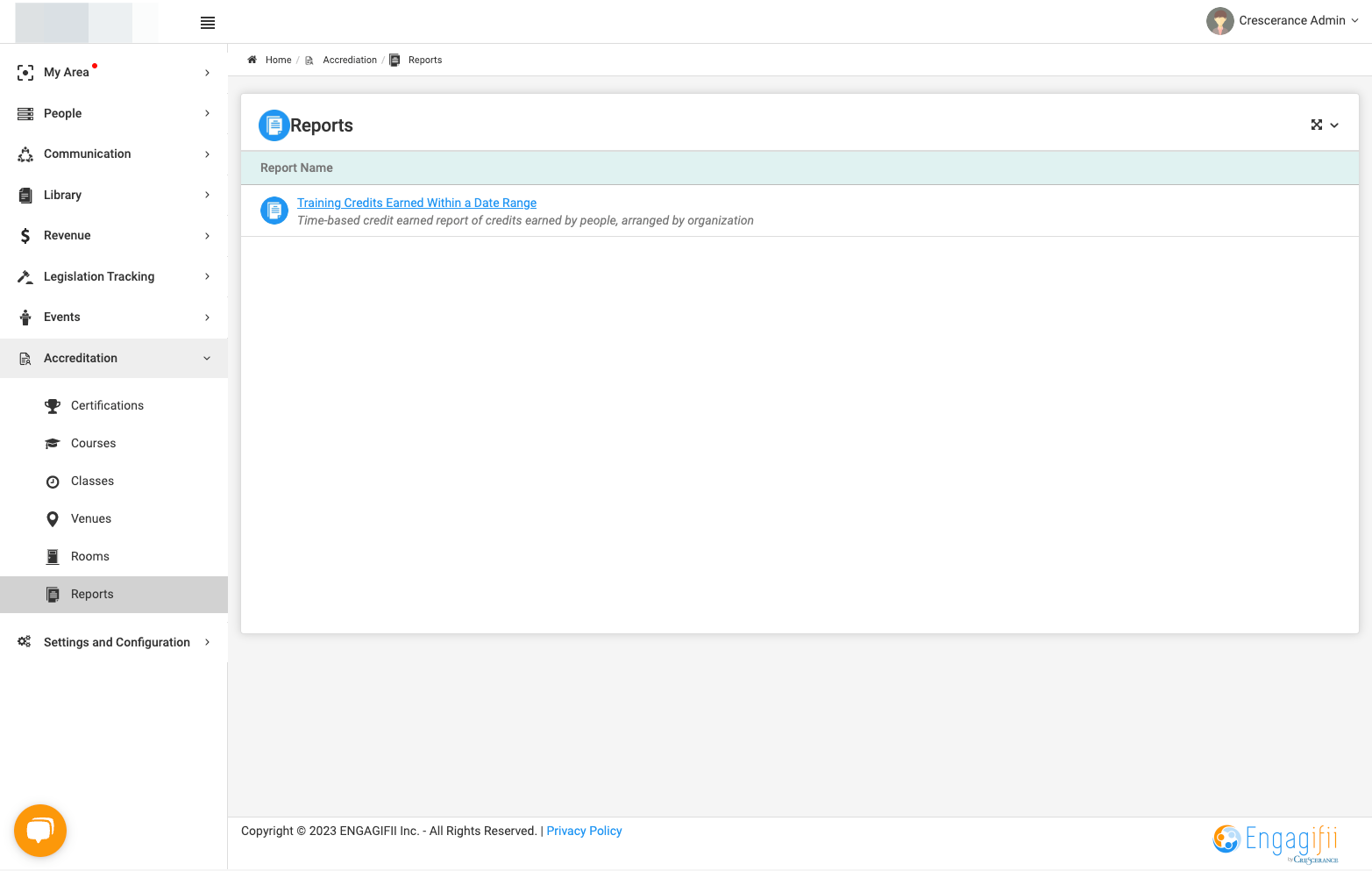Click the Library book icon

pyautogui.click(x=25, y=196)
